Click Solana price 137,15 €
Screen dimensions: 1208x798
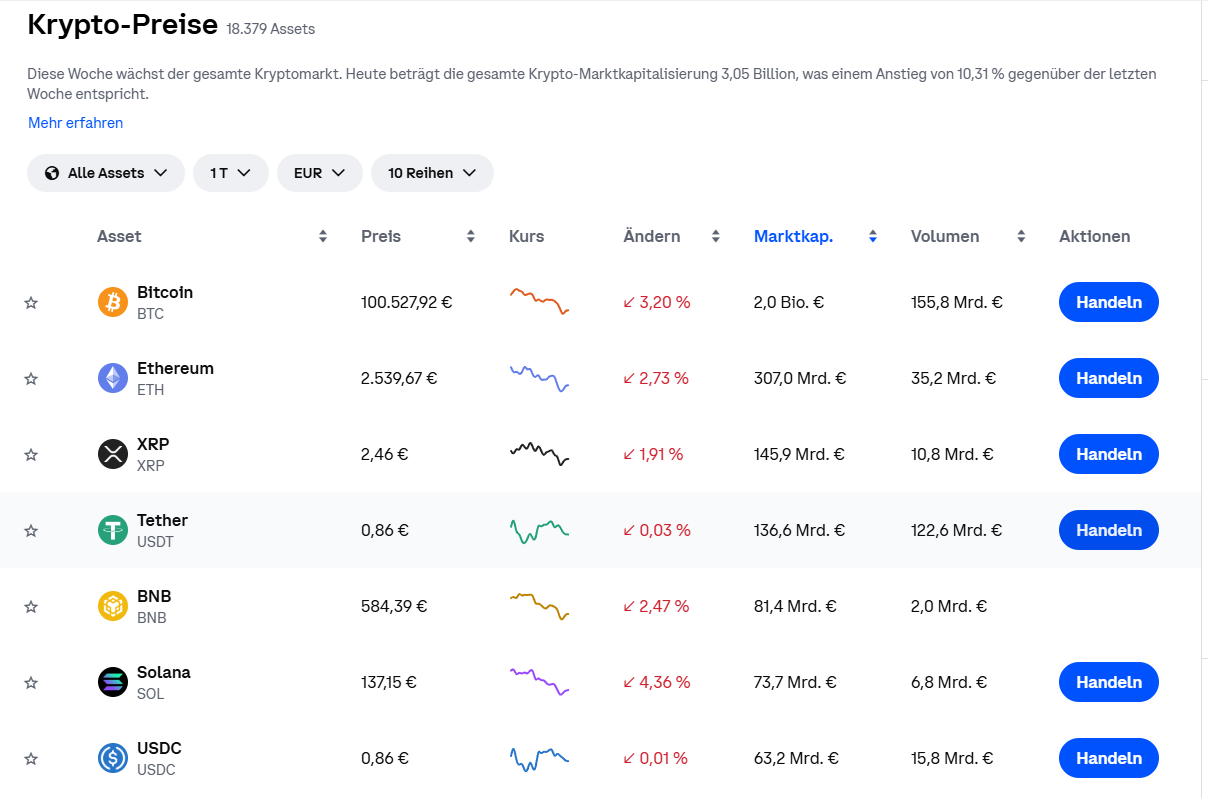click(x=389, y=682)
